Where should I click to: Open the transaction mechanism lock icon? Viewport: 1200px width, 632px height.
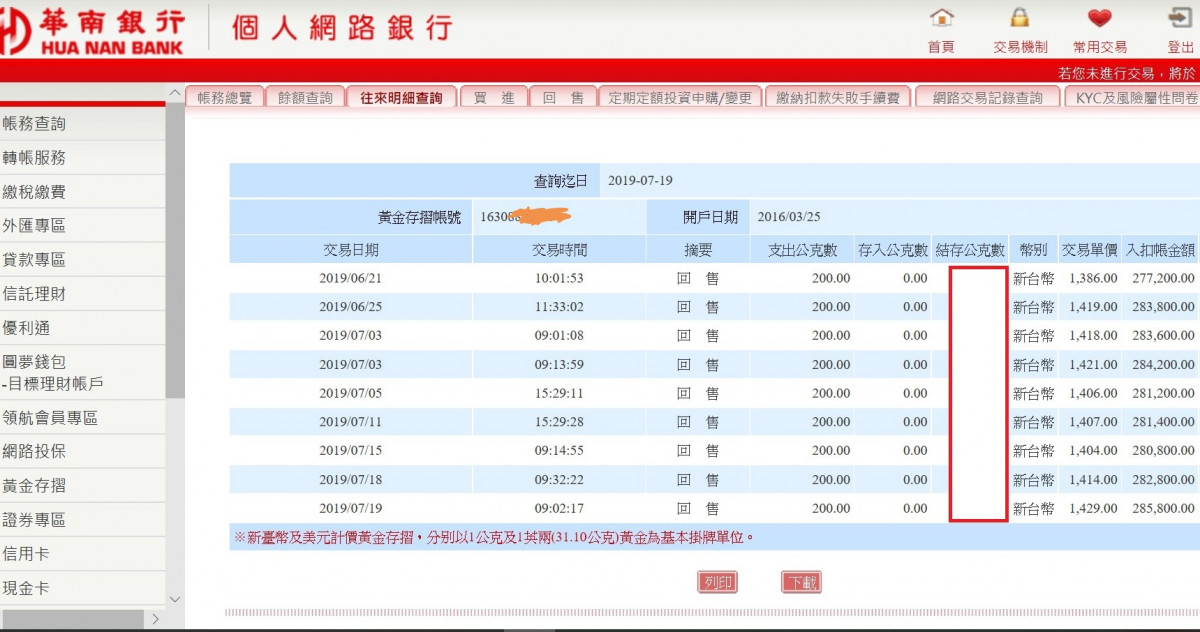pos(1019,19)
